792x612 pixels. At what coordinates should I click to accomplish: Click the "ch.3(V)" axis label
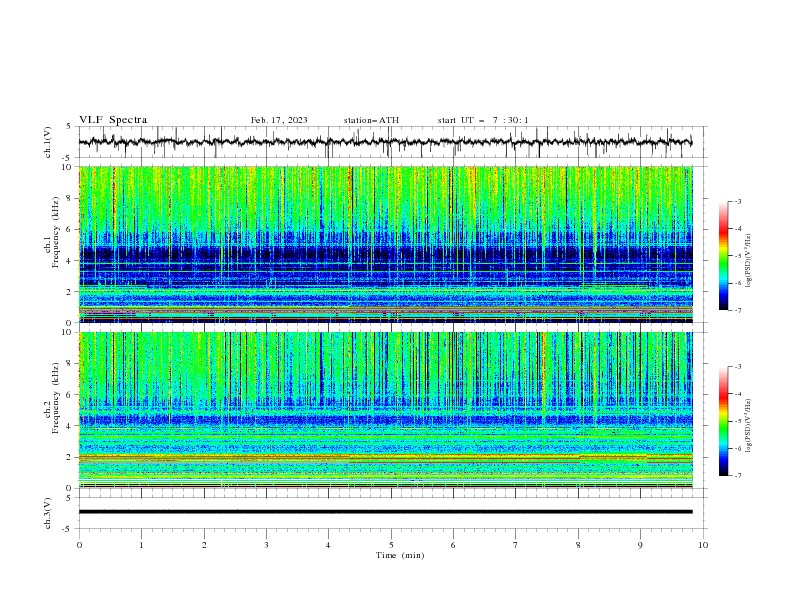coord(48,513)
